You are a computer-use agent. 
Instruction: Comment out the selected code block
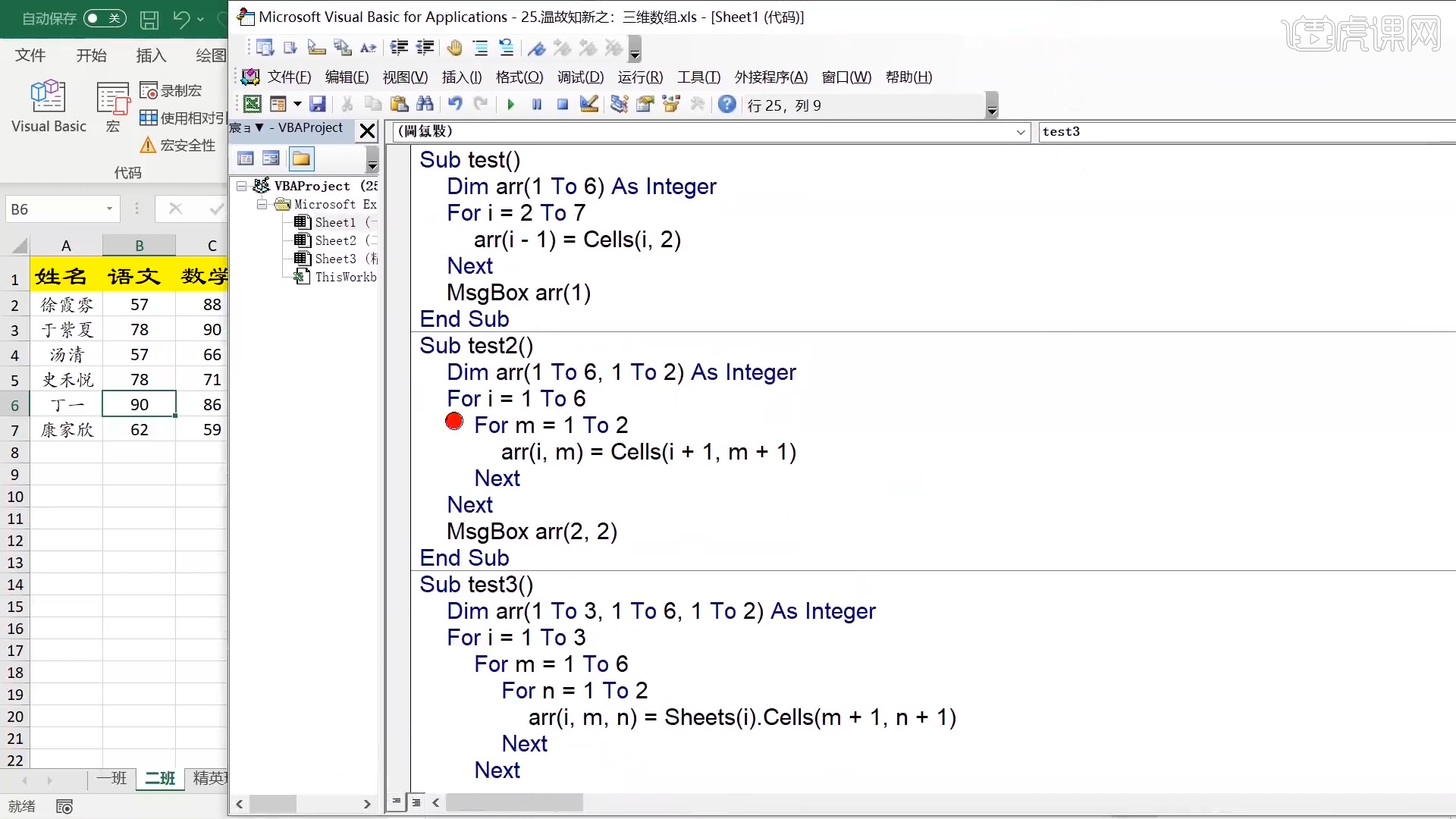(480, 49)
